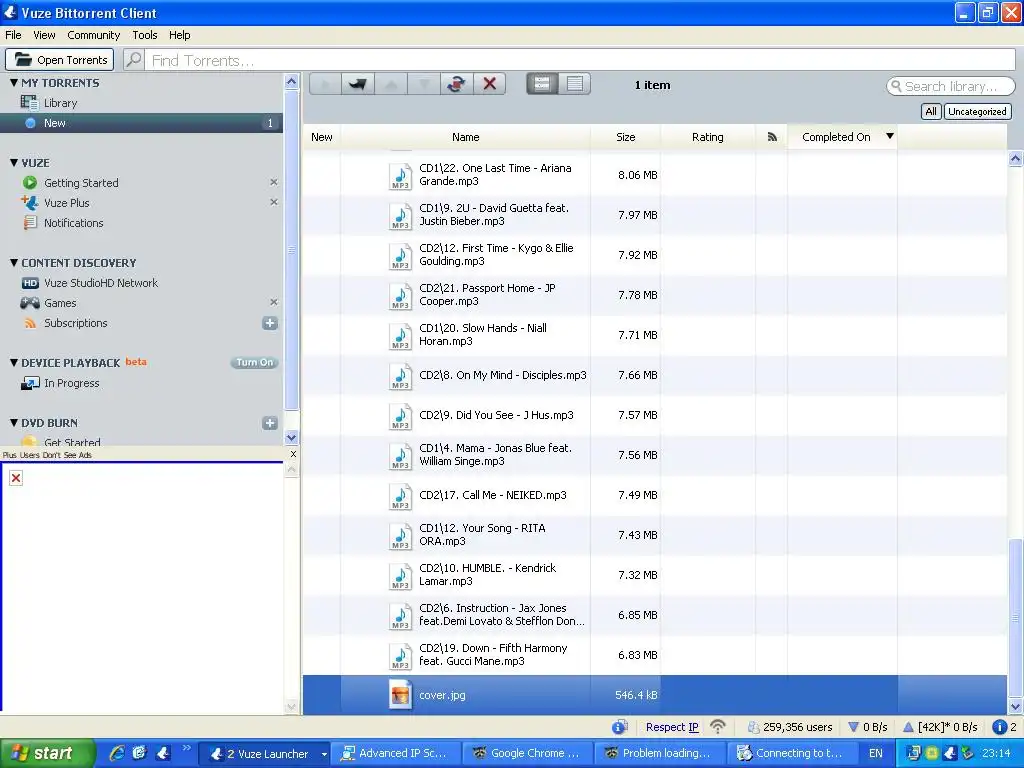Open the View menu
Viewport: 1024px width, 768px height.
[44, 35]
